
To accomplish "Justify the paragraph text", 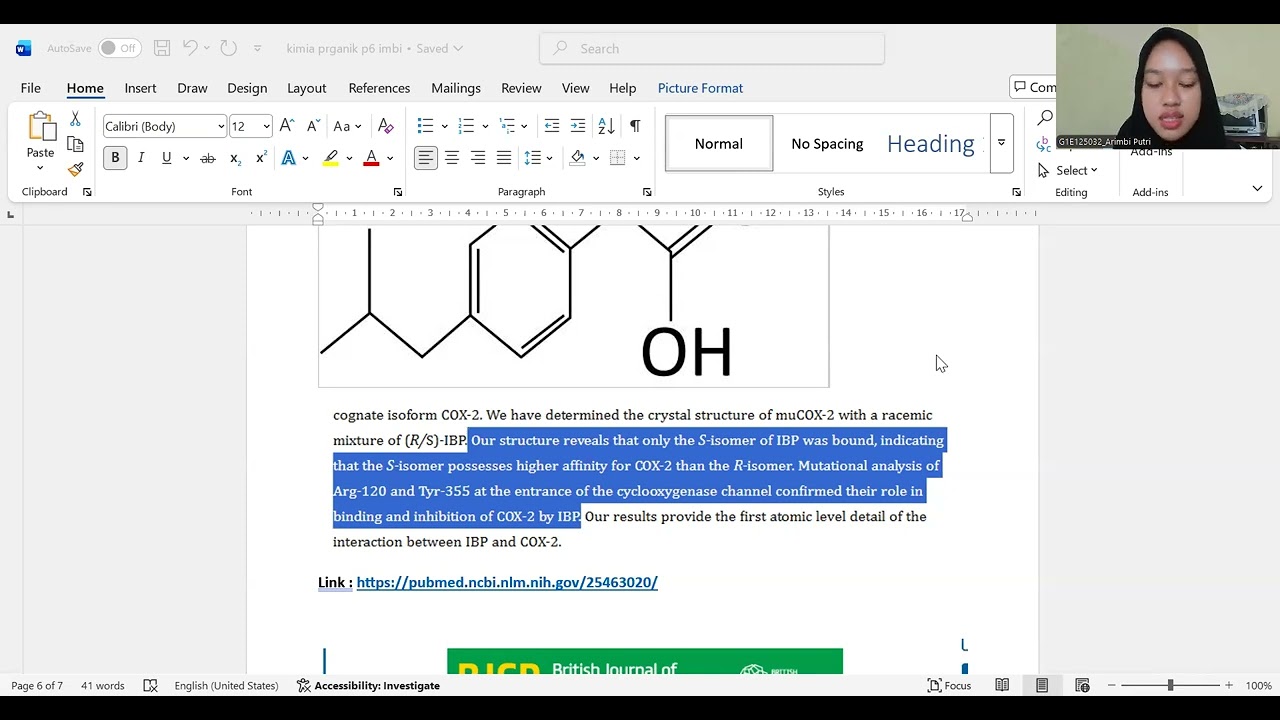I will click(504, 158).
